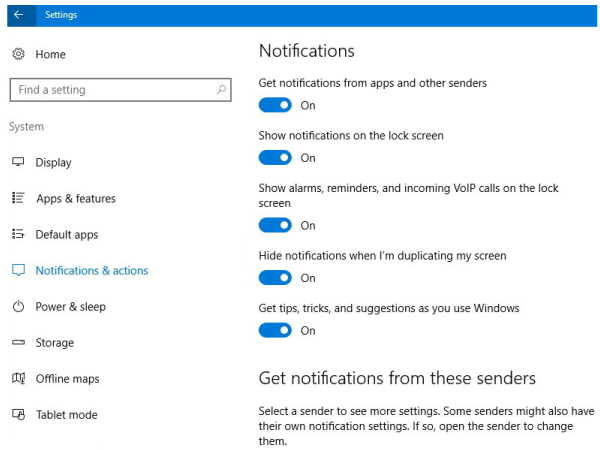This screenshot has width=600, height=450.
Task: Click the Power & sleep icon
Action: (18, 307)
